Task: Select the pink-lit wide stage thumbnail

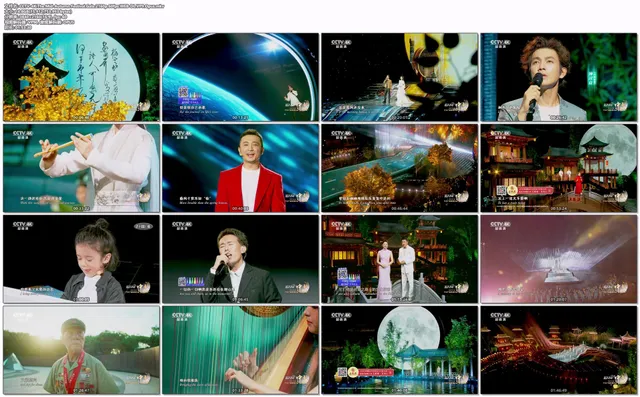Action: [559, 259]
